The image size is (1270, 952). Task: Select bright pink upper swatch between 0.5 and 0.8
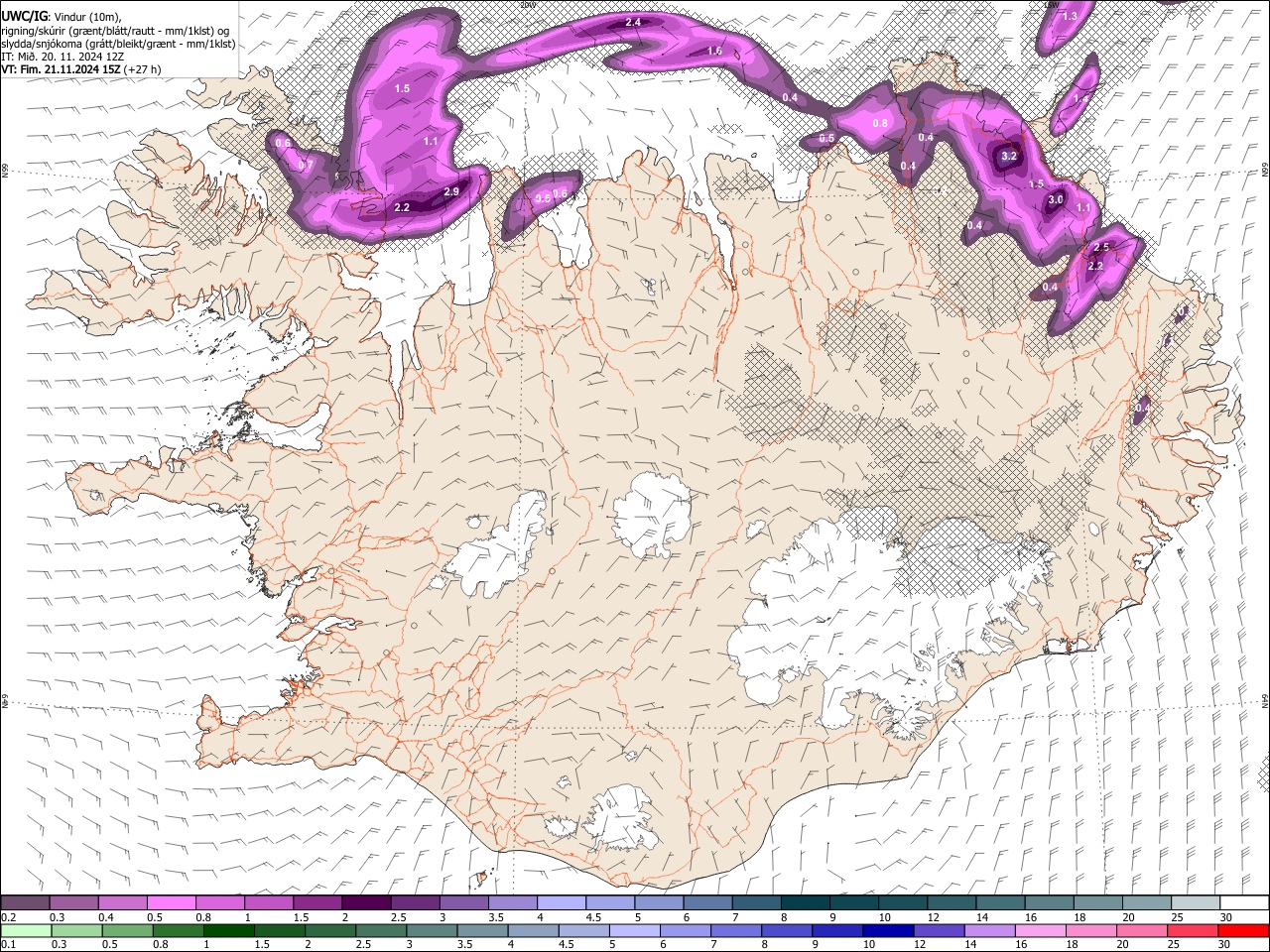[x=171, y=902]
